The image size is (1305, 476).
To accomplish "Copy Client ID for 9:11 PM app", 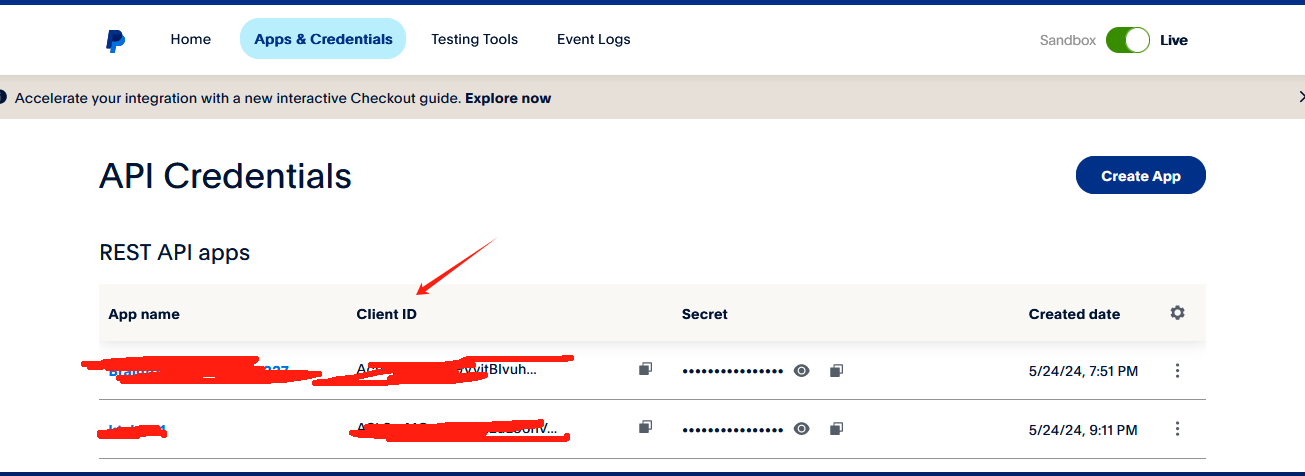I will coord(646,428).
